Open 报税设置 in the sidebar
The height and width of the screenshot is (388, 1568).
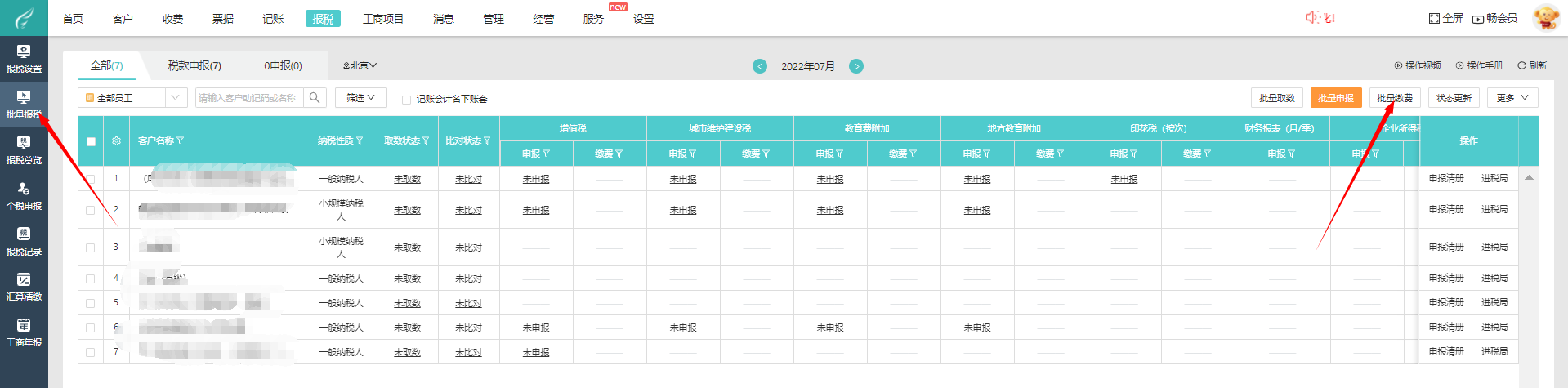(x=24, y=58)
